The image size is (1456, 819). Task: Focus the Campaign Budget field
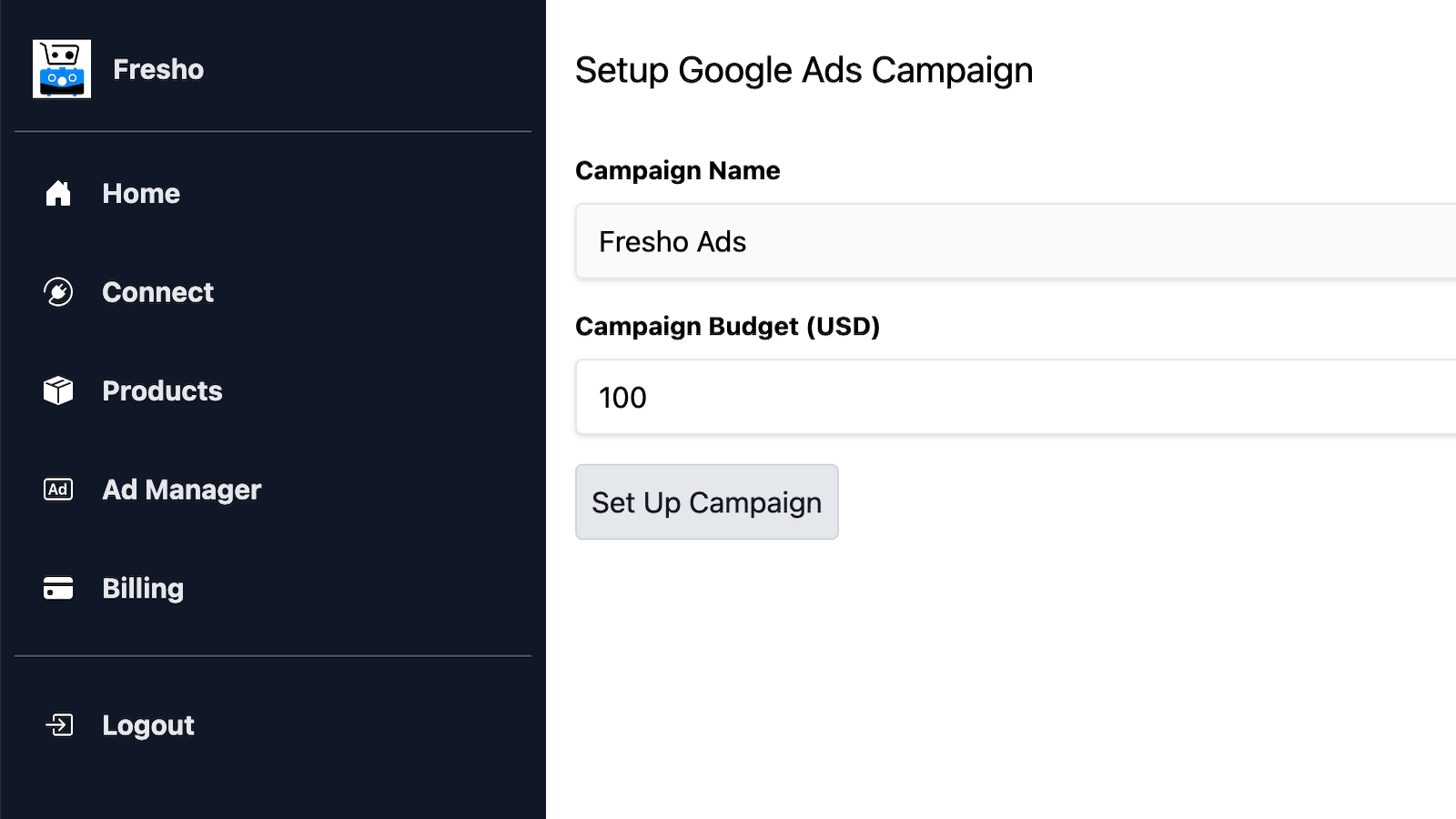[1016, 397]
